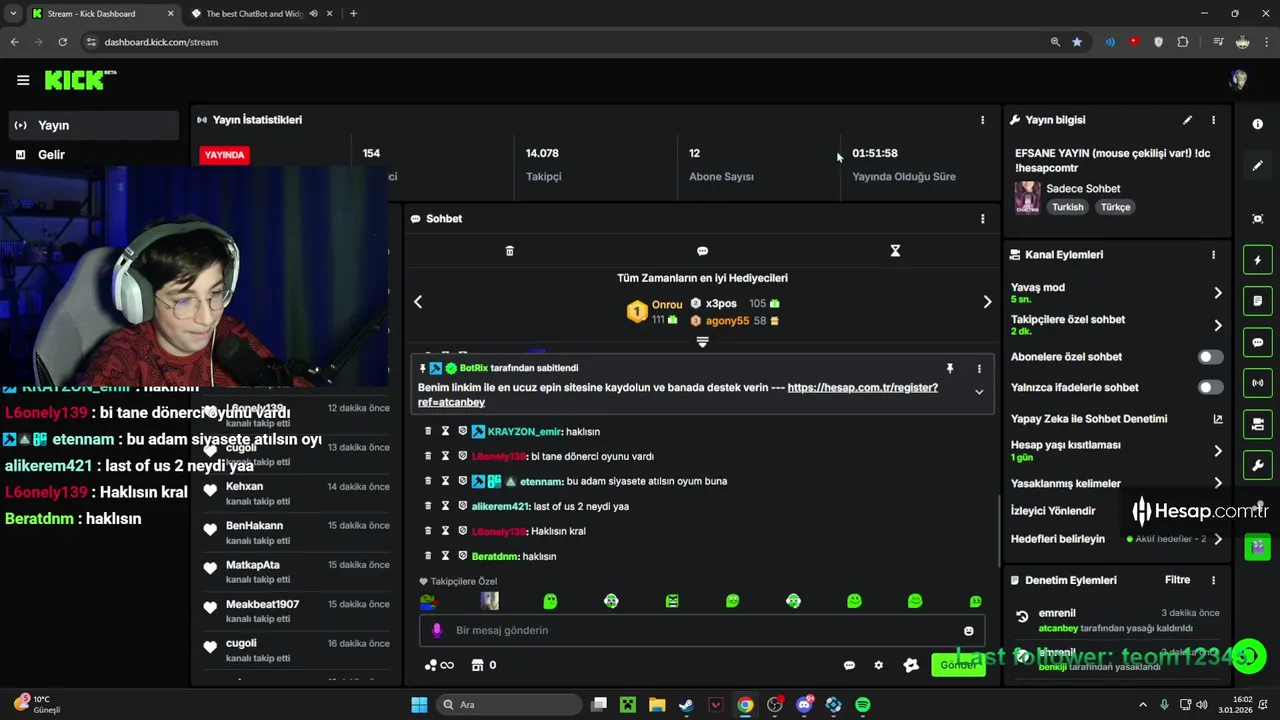Open Yayın İstatistikleri three-dot menu
Image resolution: width=1280 pixels, height=720 pixels.
[x=982, y=120]
